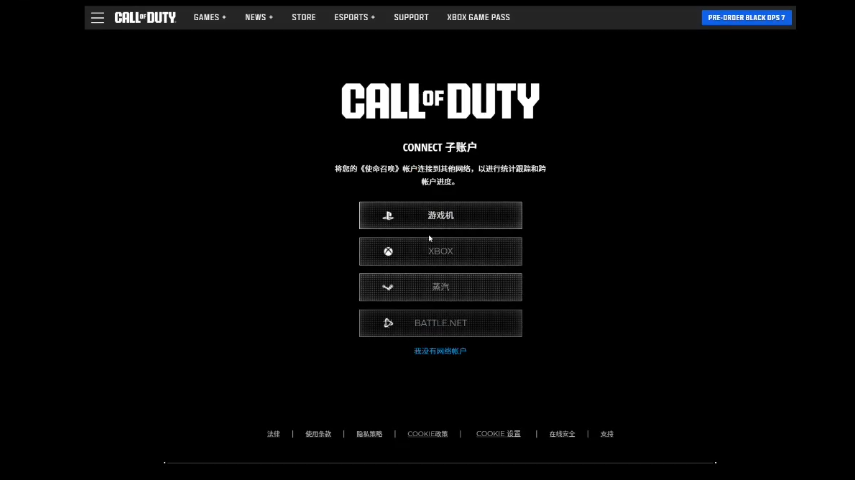Go to the STORE page
The height and width of the screenshot is (480, 855).
303,18
